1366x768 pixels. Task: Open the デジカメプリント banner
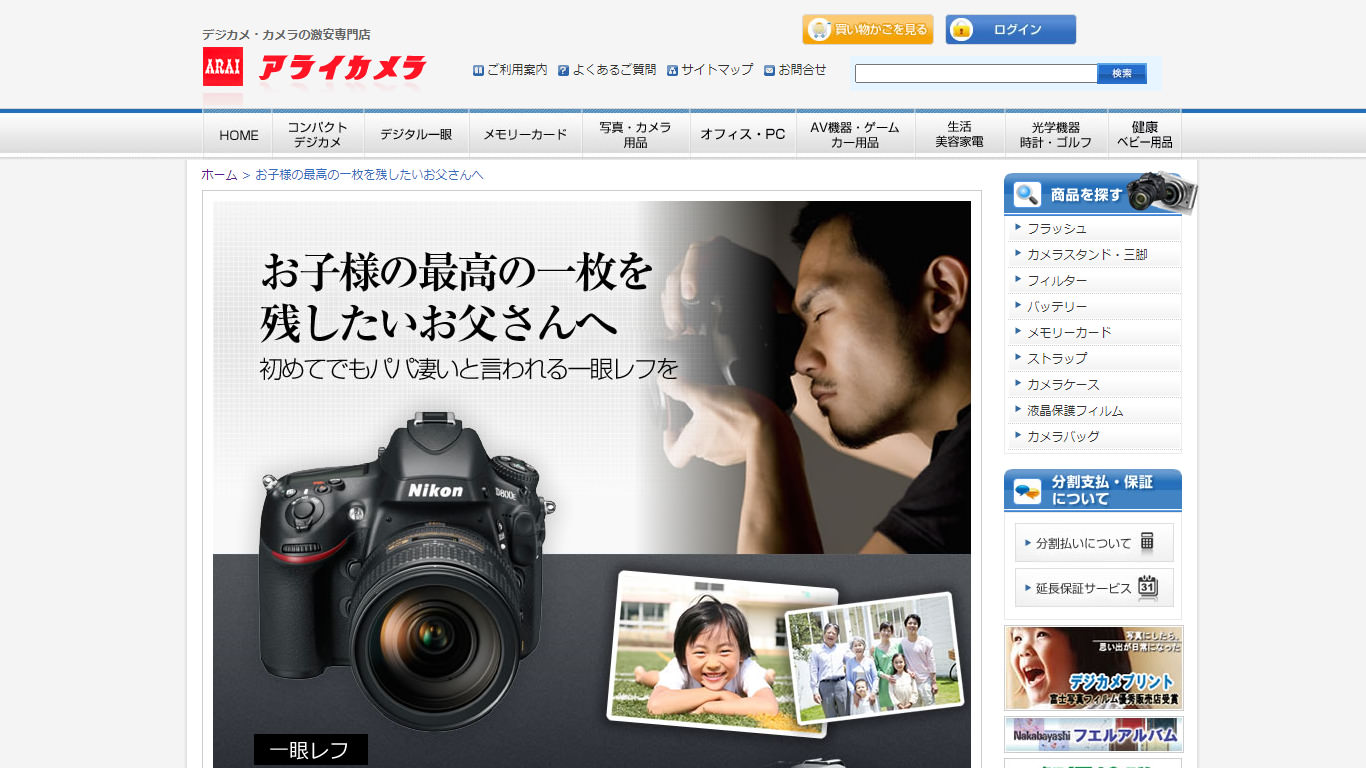1094,668
